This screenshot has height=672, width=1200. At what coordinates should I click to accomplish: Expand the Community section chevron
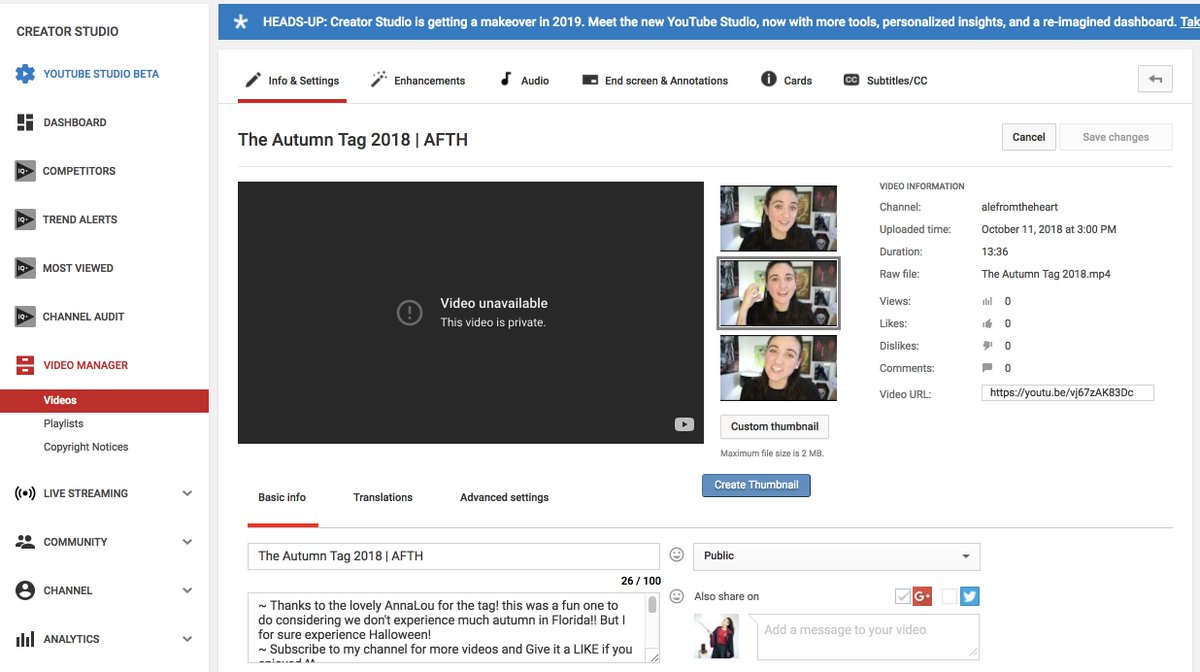187,542
